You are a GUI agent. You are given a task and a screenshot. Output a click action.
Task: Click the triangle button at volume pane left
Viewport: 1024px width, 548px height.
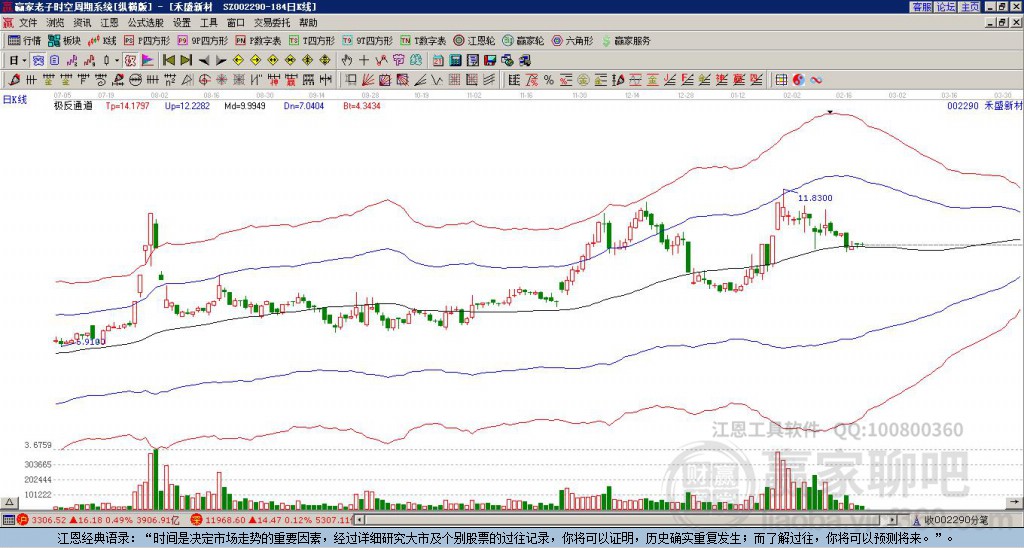click(8, 502)
